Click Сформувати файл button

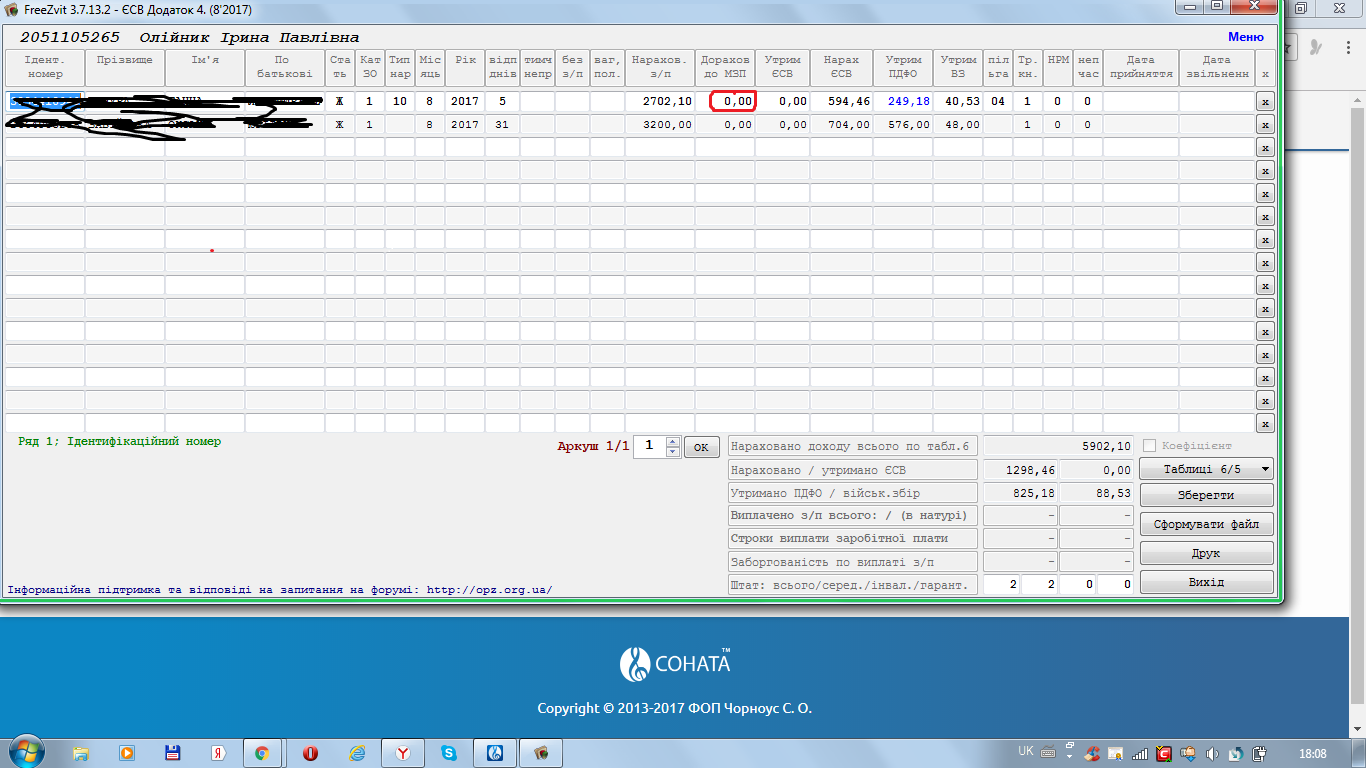(1206, 524)
